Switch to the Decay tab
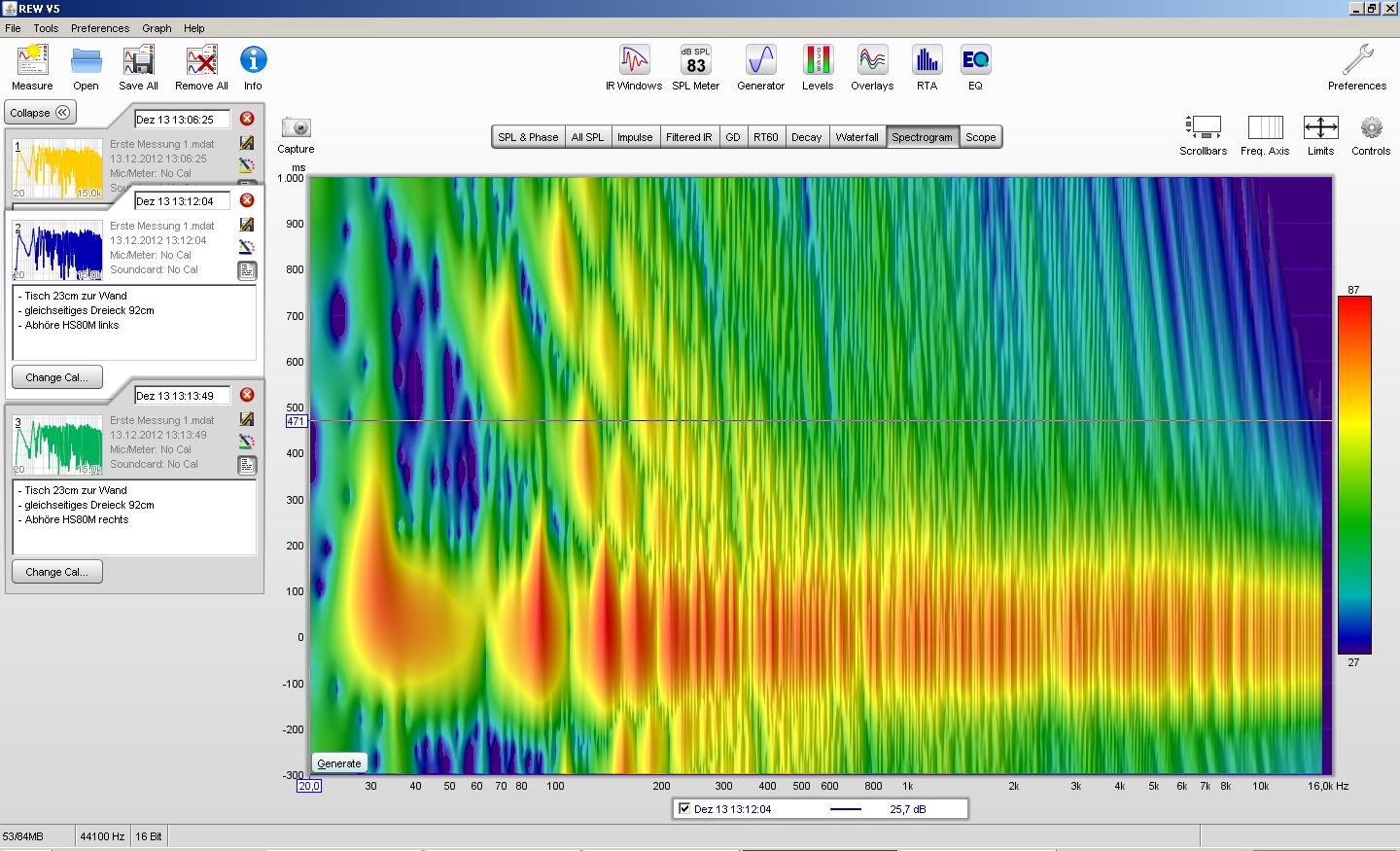This screenshot has height=851, width=1400. 806,137
